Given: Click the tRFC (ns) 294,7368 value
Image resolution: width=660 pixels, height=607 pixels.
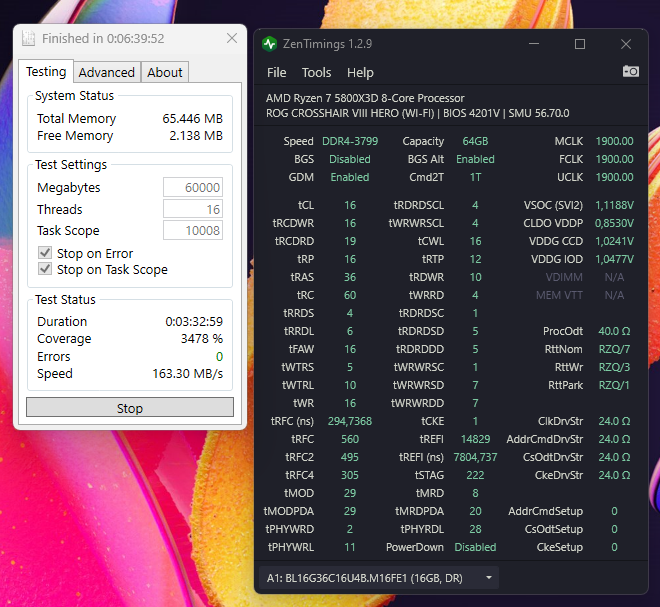Looking at the screenshot, I should coord(350,421).
